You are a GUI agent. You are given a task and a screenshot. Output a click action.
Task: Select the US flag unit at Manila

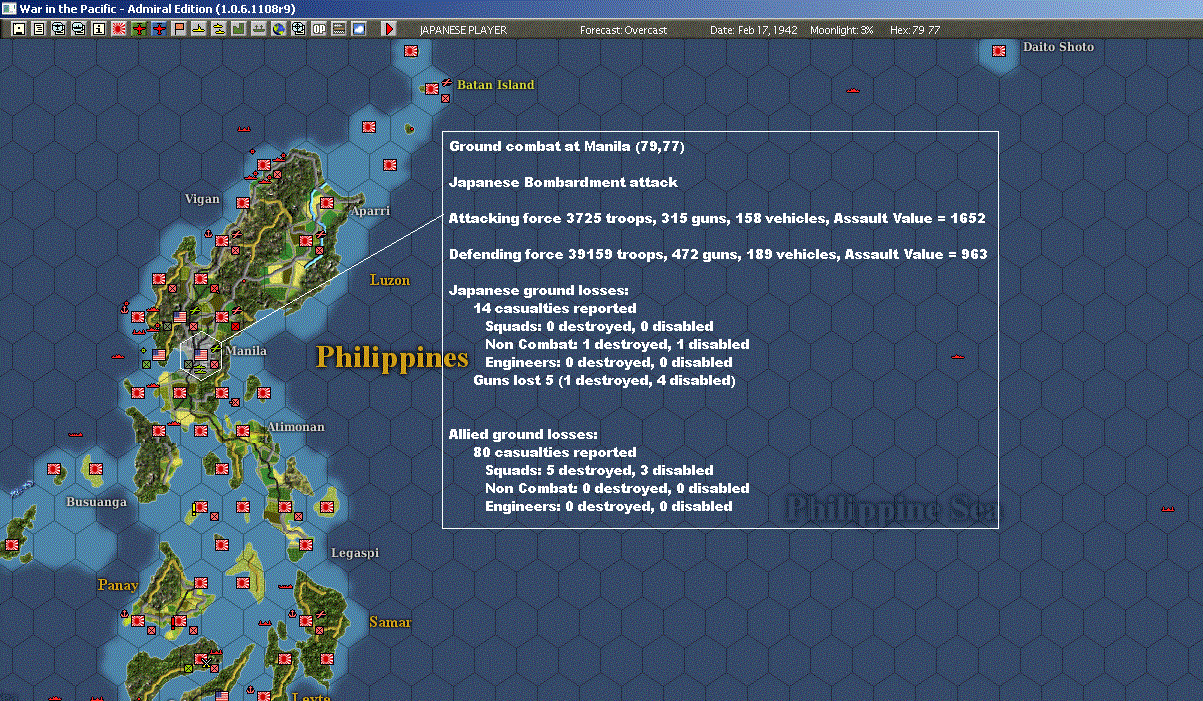click(x=201, y=354)
